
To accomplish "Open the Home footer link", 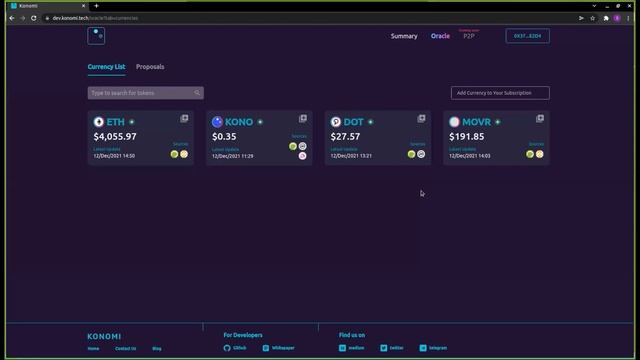I will pos(93,349).
